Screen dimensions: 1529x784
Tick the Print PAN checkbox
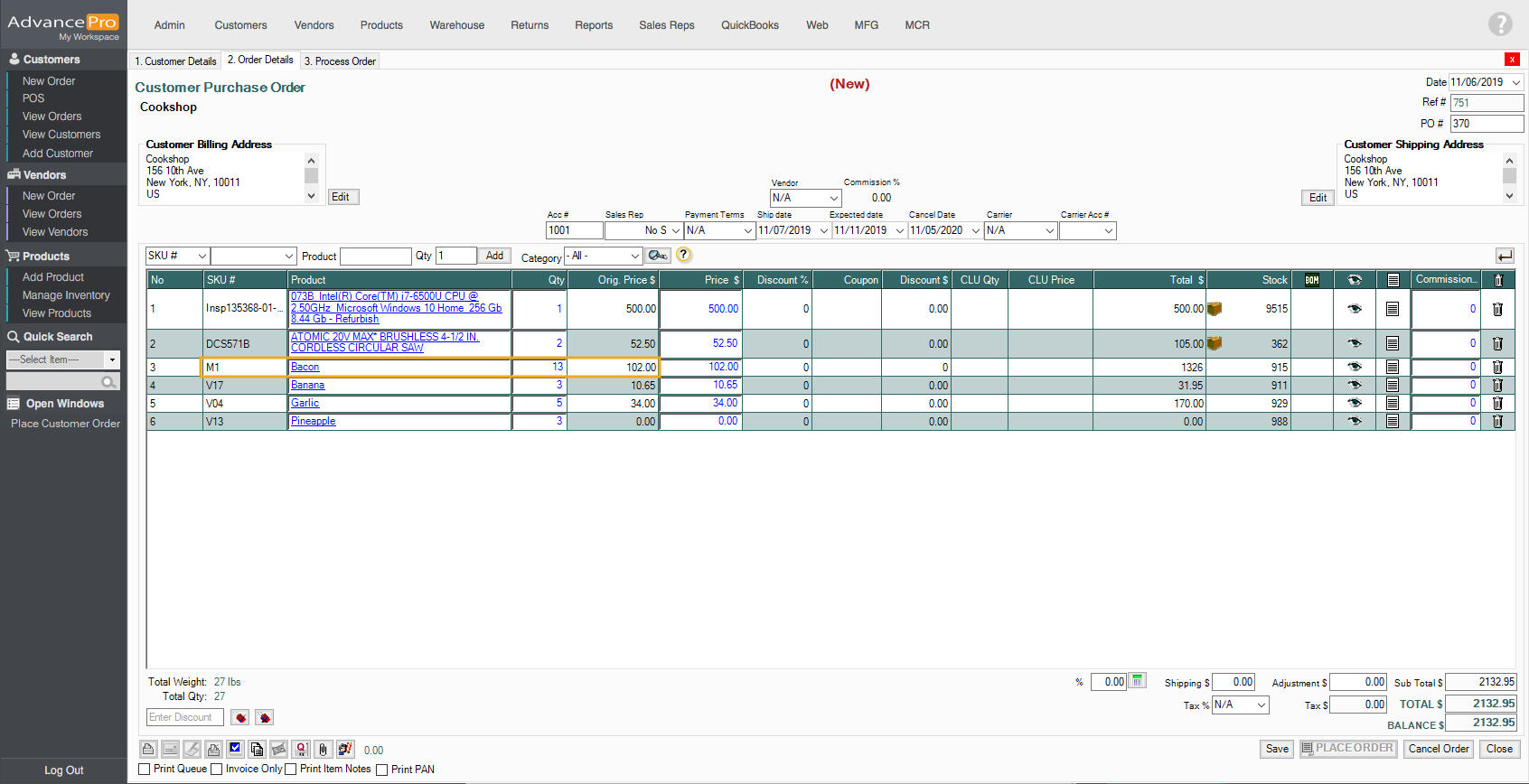point(382,770)
